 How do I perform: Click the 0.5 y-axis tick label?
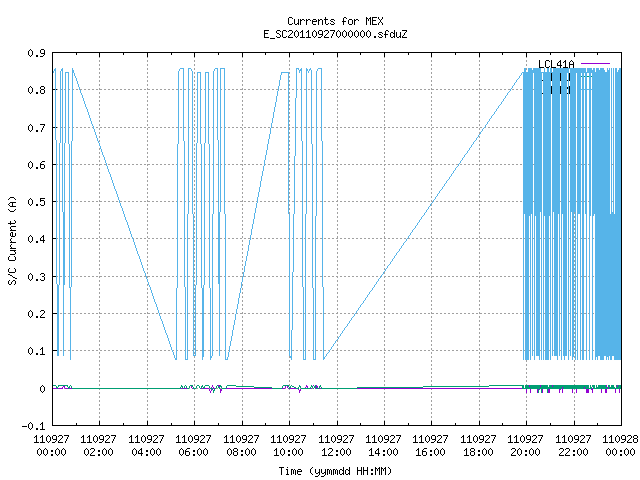click(36, 202)
